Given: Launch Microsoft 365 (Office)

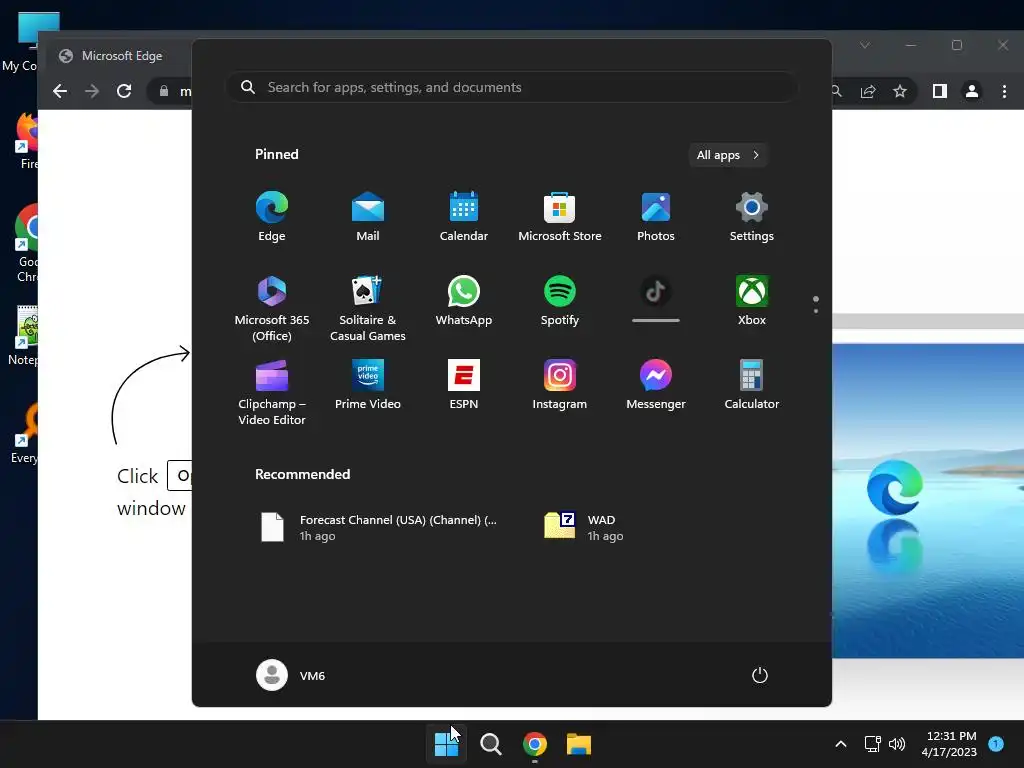Looking at the screenshot, I should [272, 308].
